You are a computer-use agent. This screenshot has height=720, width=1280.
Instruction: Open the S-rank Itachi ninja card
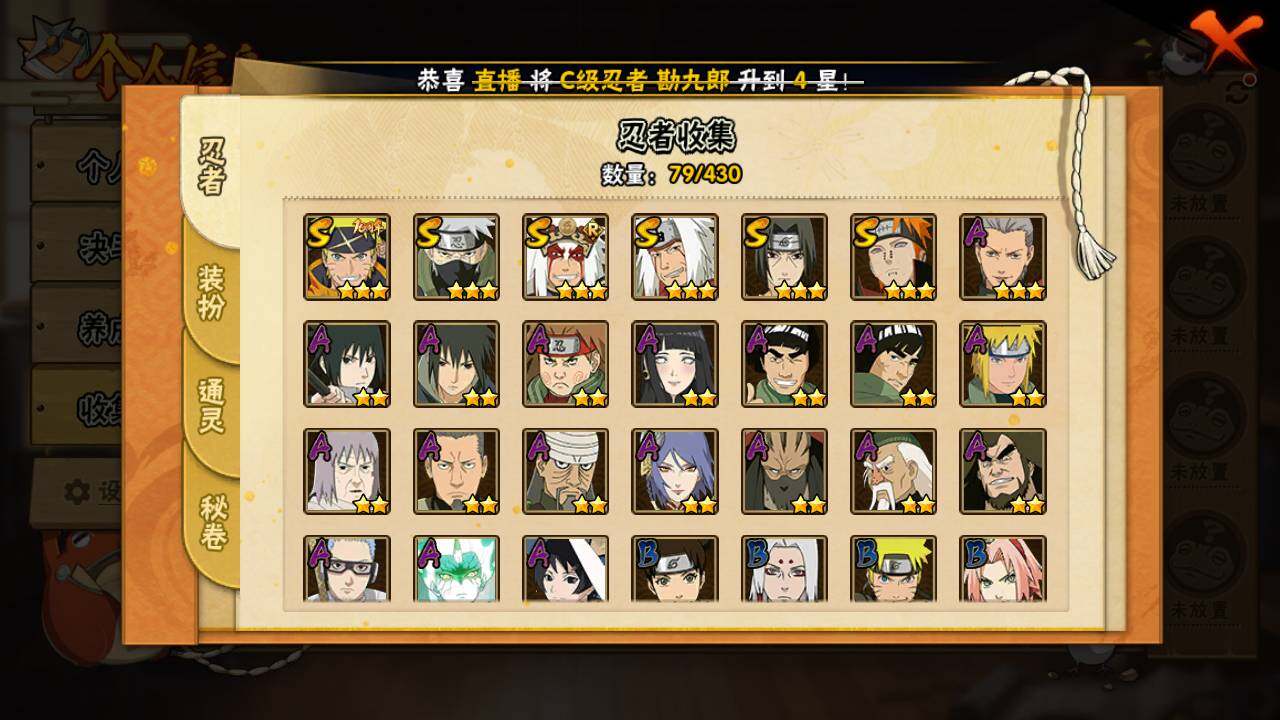(784, 257)
